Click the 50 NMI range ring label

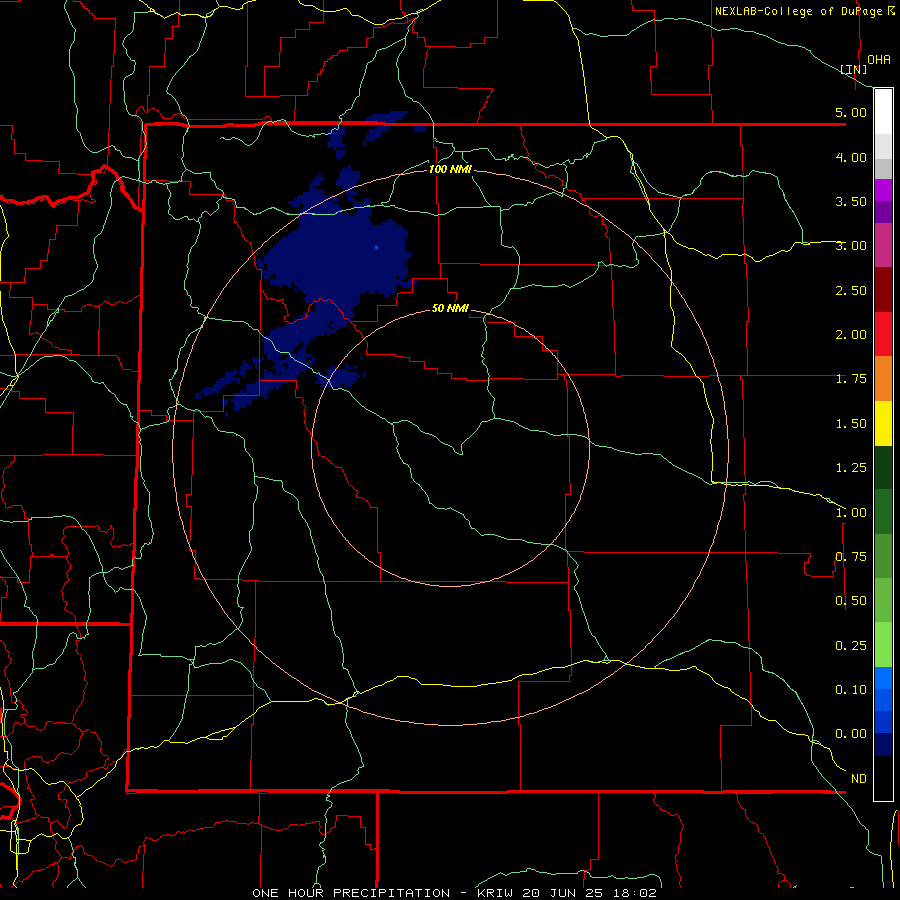450,308
